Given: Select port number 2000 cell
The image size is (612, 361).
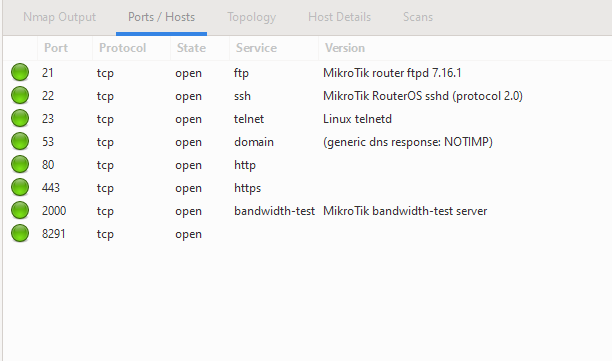Looking at the screenshot, I should coord(54,211).
